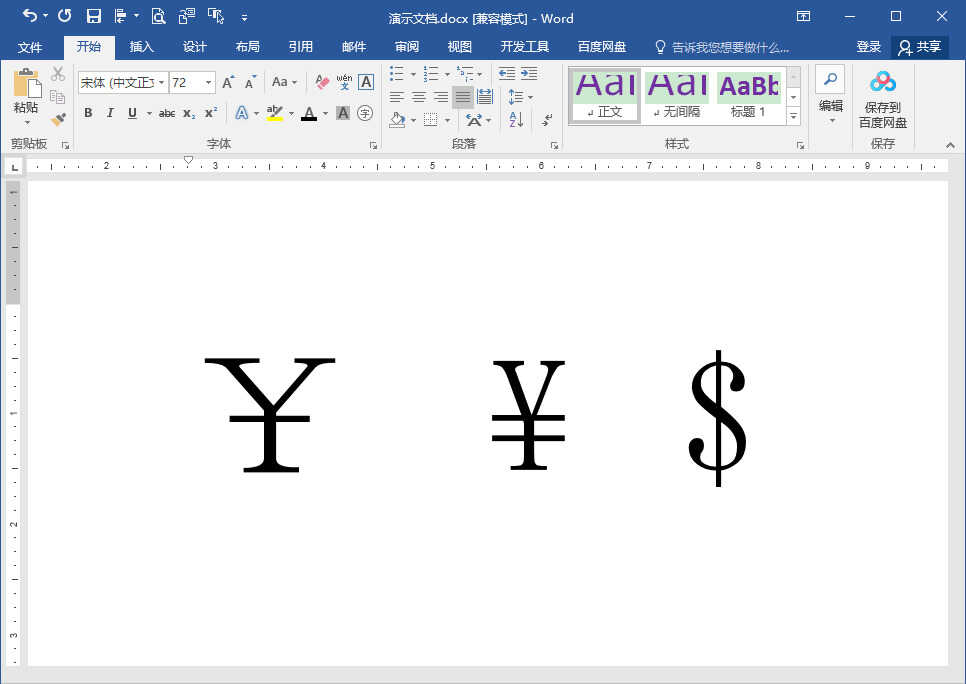Viewport: 966px width, 684px height.
Task: Open the underline style dropdown arrow
Action: pyautogui.click(x=148, y=113)
